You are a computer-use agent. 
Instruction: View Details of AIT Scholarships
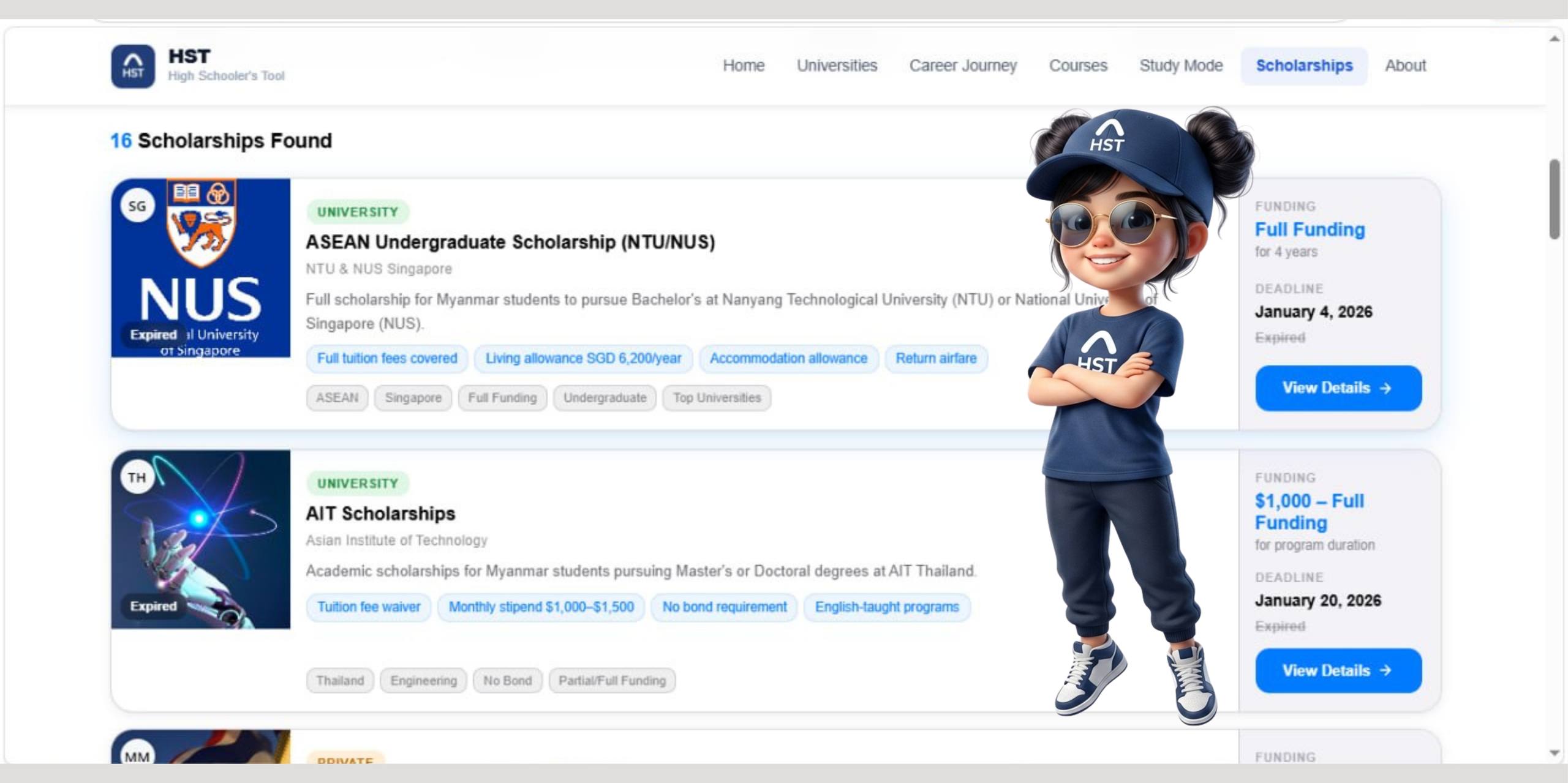(1338, 671)
